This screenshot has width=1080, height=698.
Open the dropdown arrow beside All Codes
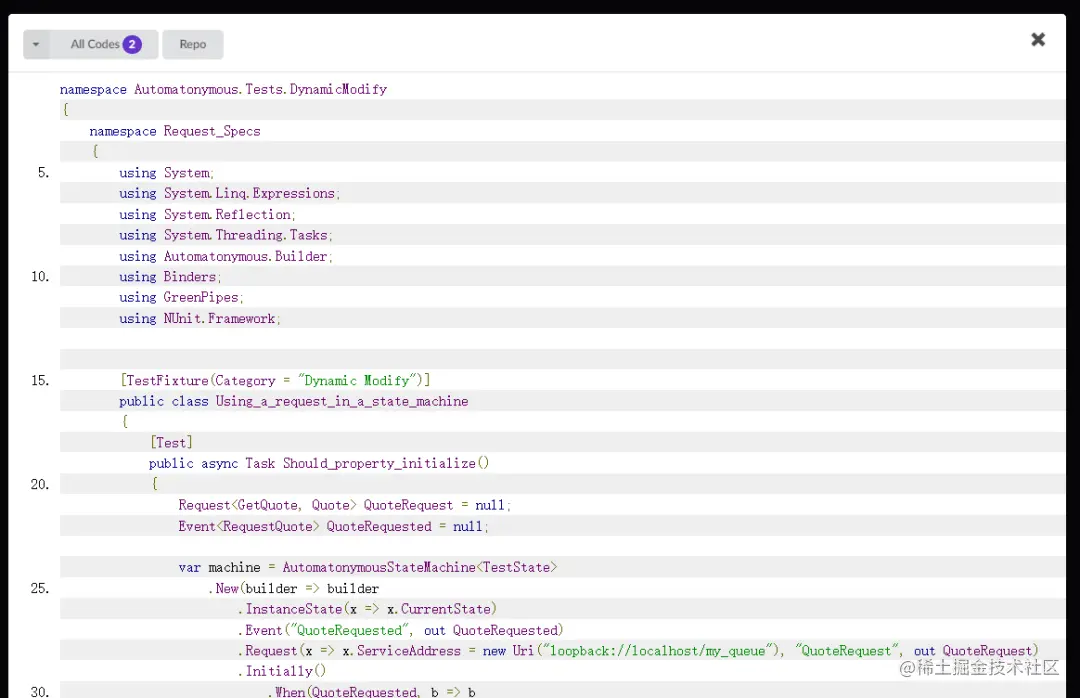tap(36, 44)
